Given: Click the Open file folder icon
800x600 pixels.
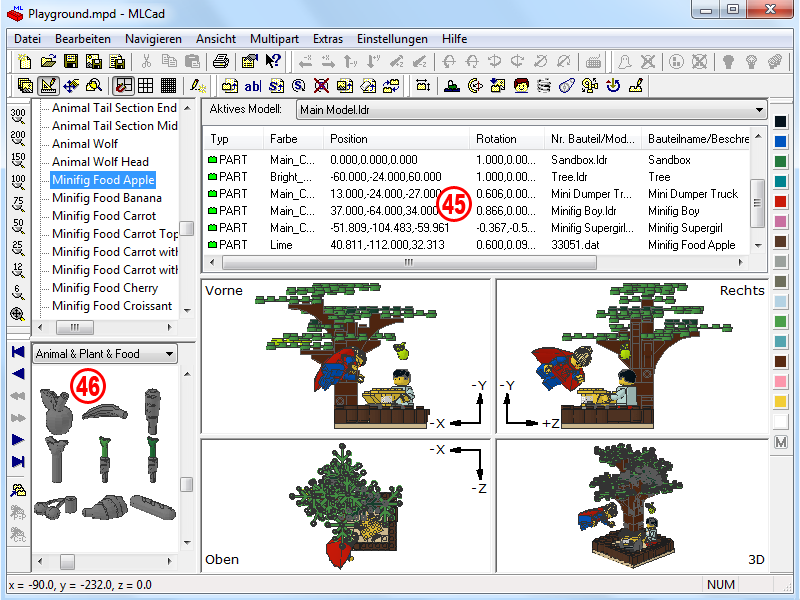Looking at the screenshot, I should pos(48,62).
